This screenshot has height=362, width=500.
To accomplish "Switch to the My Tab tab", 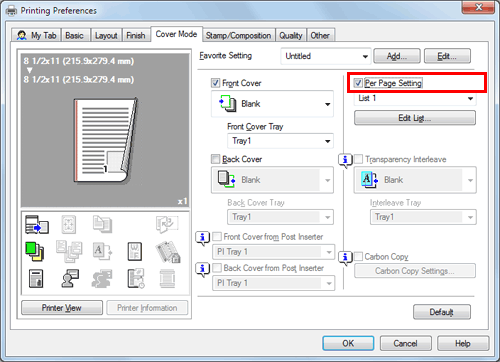I will pyautogui.click(x=36, y=35).
